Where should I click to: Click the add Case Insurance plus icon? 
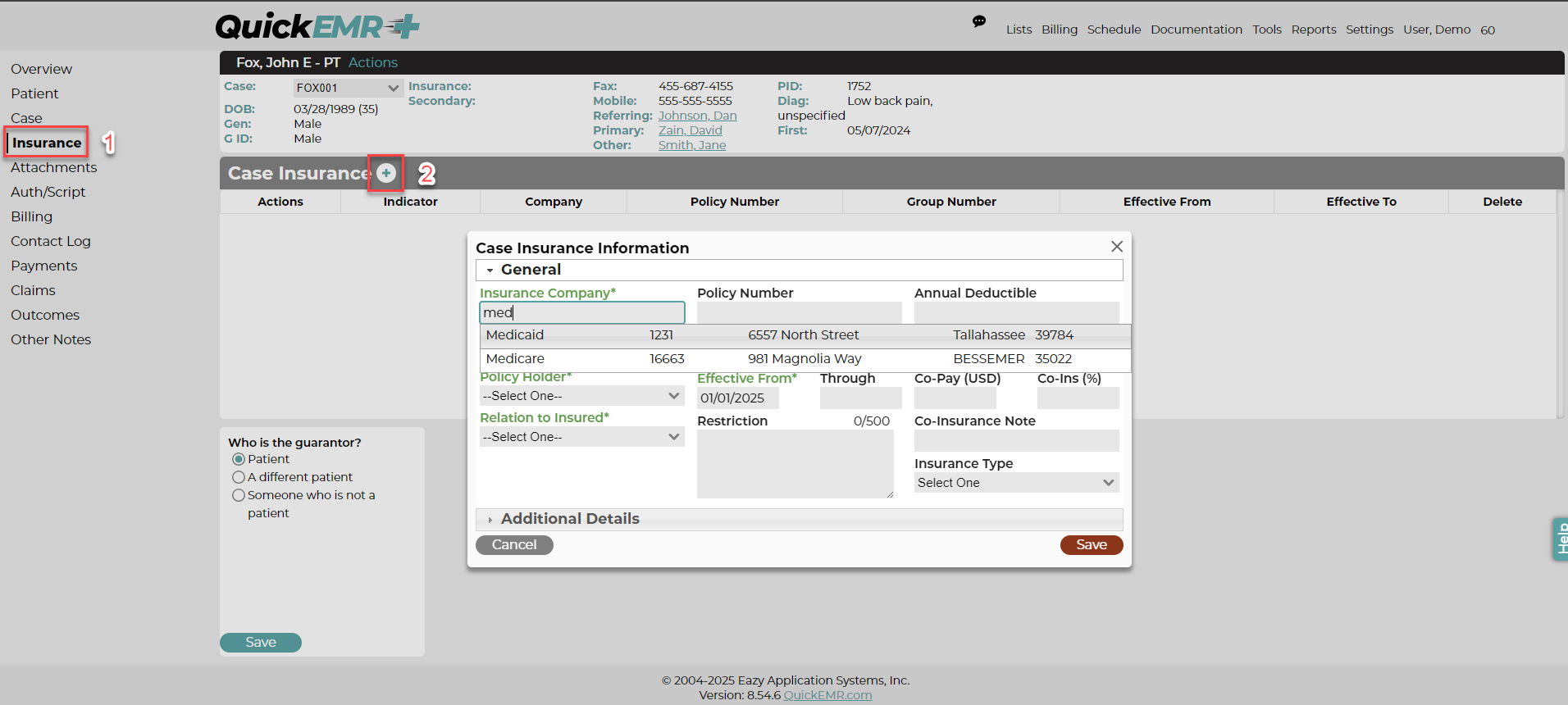(386, 173)
